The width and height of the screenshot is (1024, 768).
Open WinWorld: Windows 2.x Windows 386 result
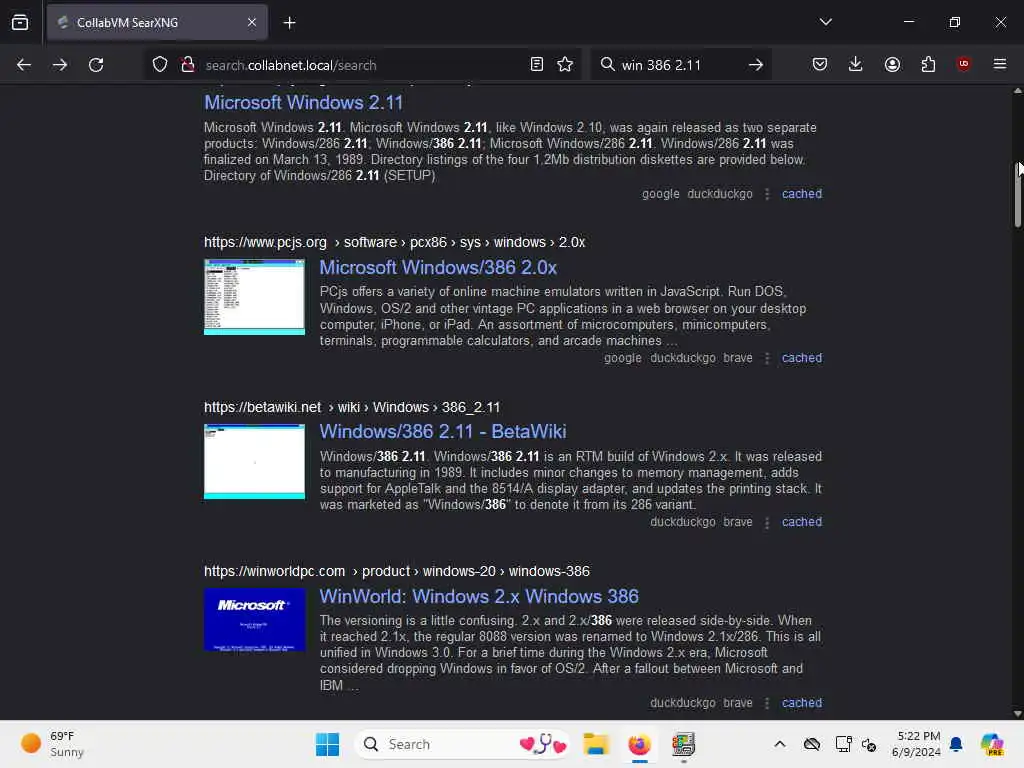coord(479,596)
